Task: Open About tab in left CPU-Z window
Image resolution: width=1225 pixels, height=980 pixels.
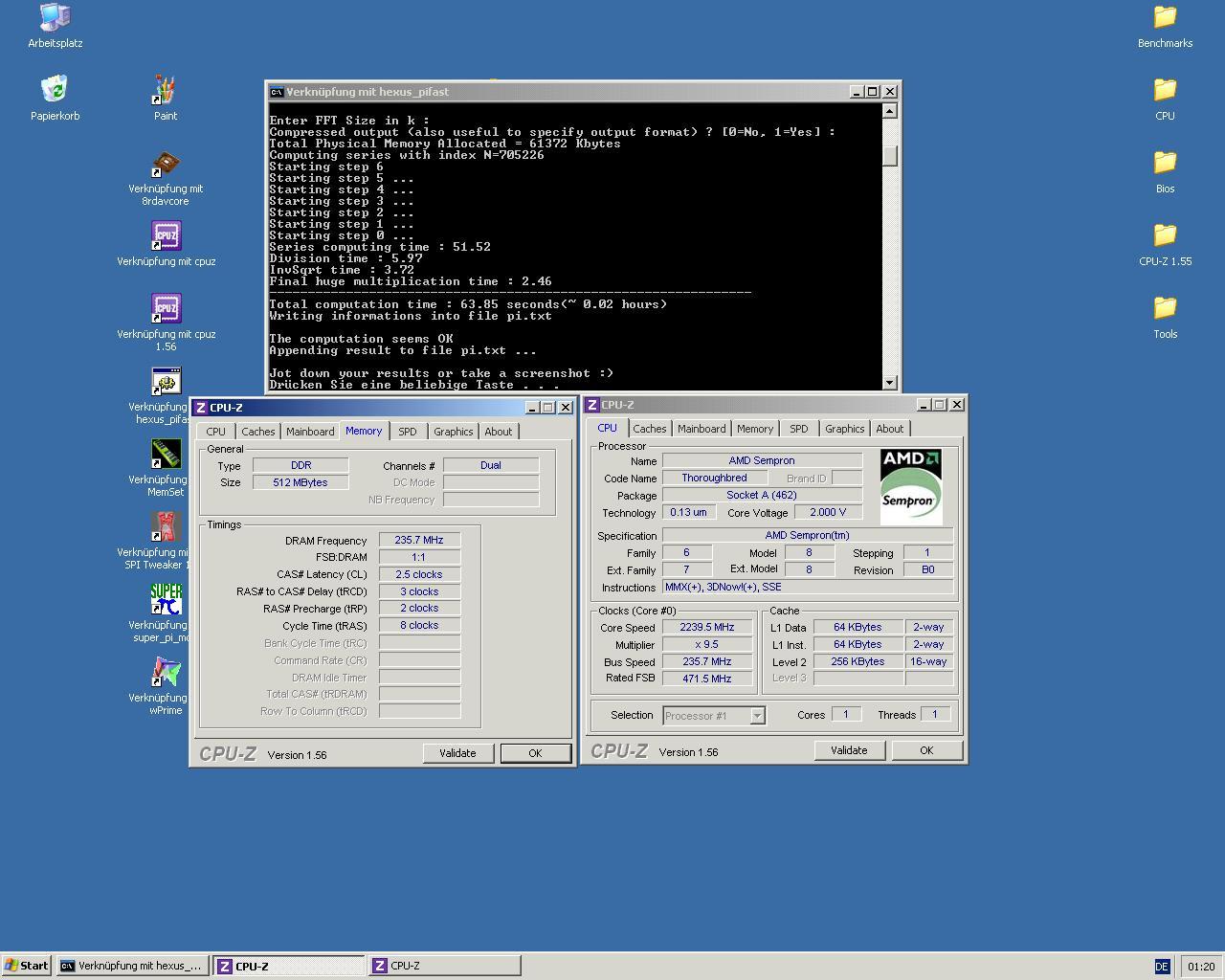Action: 498,432
